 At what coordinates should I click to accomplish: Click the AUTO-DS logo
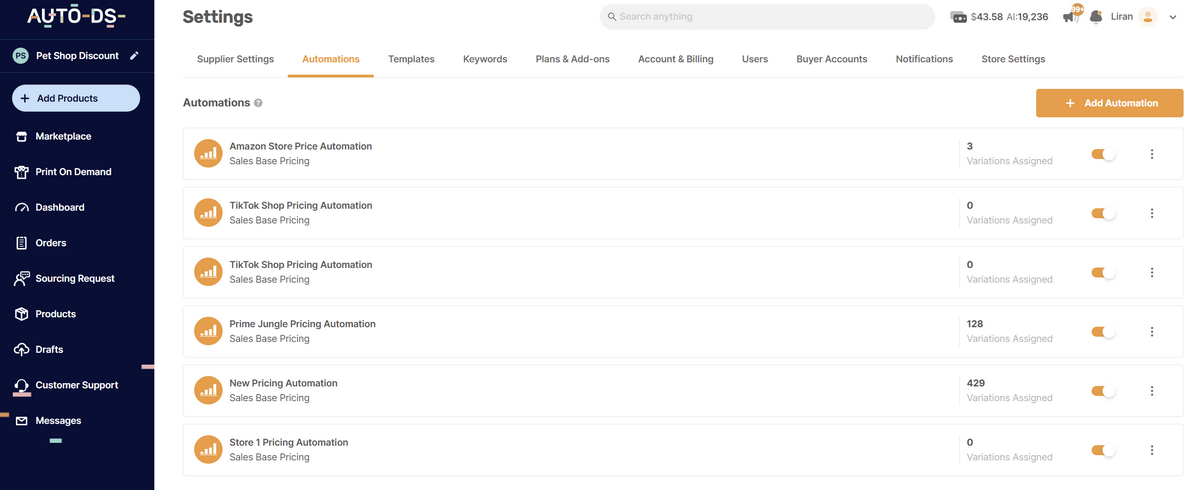point(76,17)
